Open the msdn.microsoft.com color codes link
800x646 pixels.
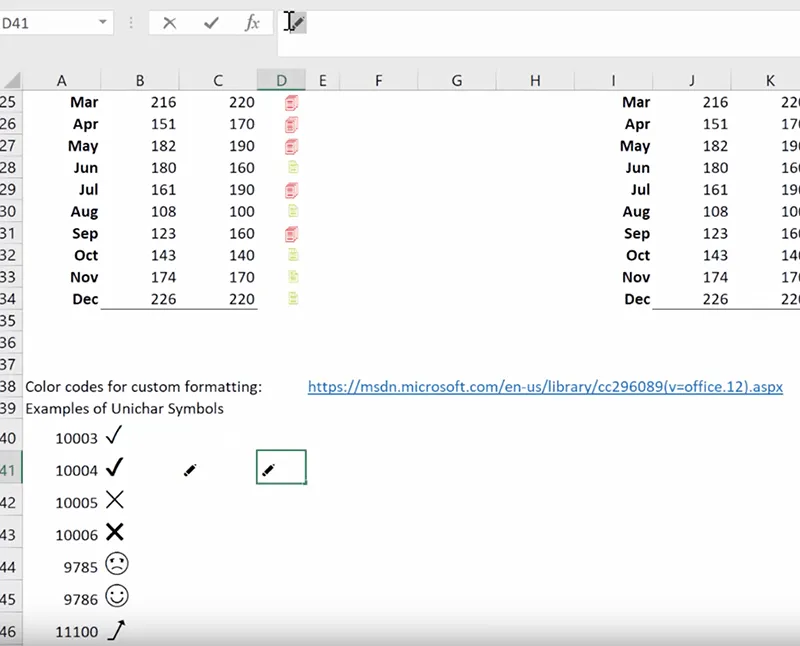(x=545, y=386)
